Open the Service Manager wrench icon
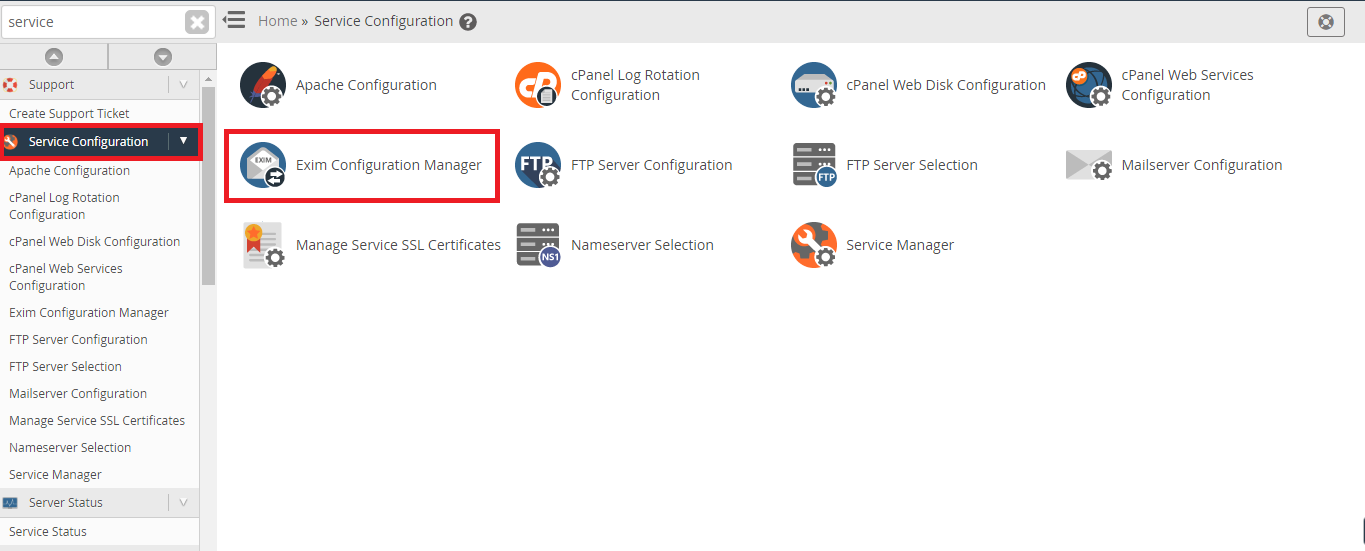This screenshot has width=1365, height=551. click(813, 245)
